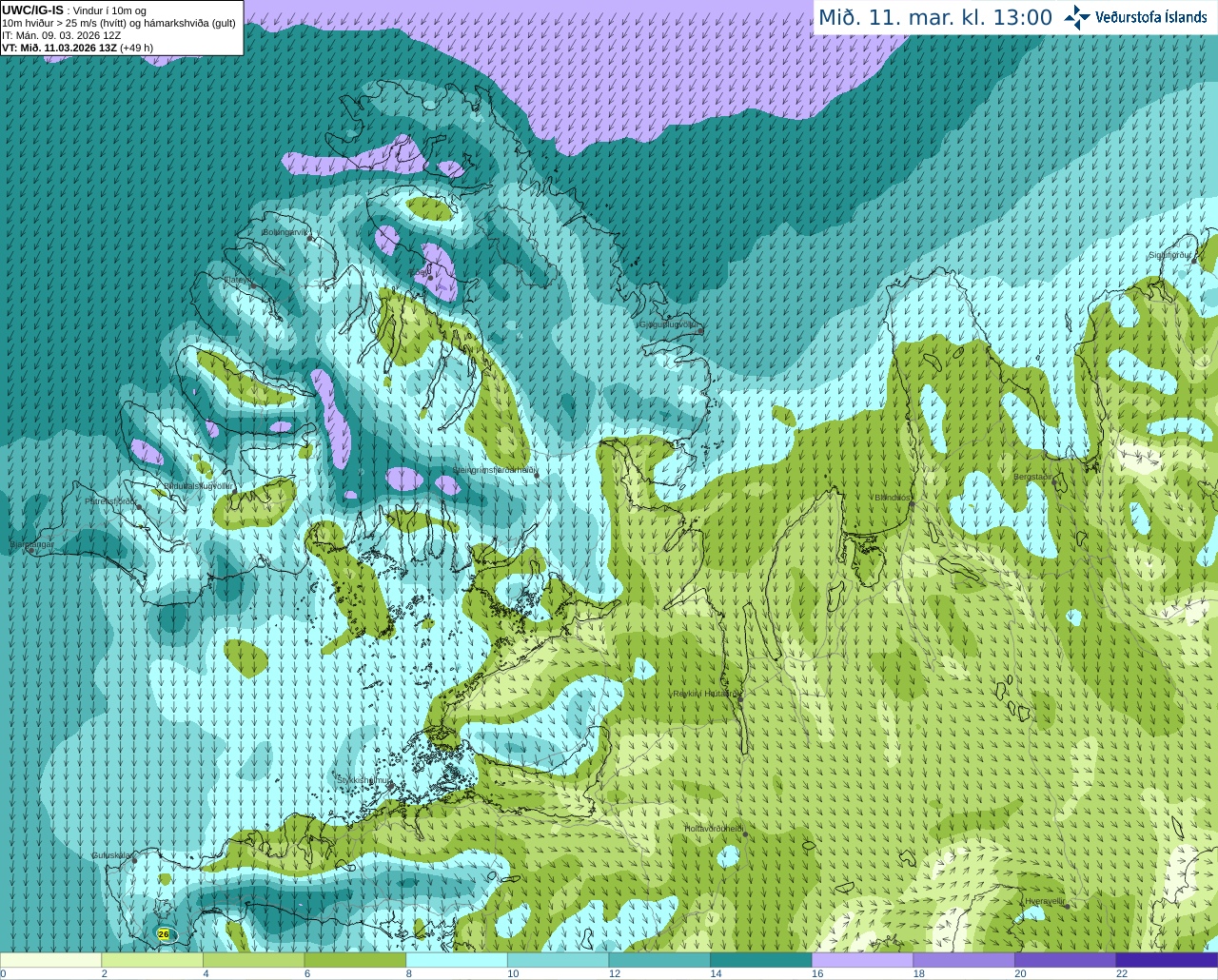1218x980 pixels.
Task: Click the 10–12 m/s turquoise legend swatch
Action: tap(558, 960)
